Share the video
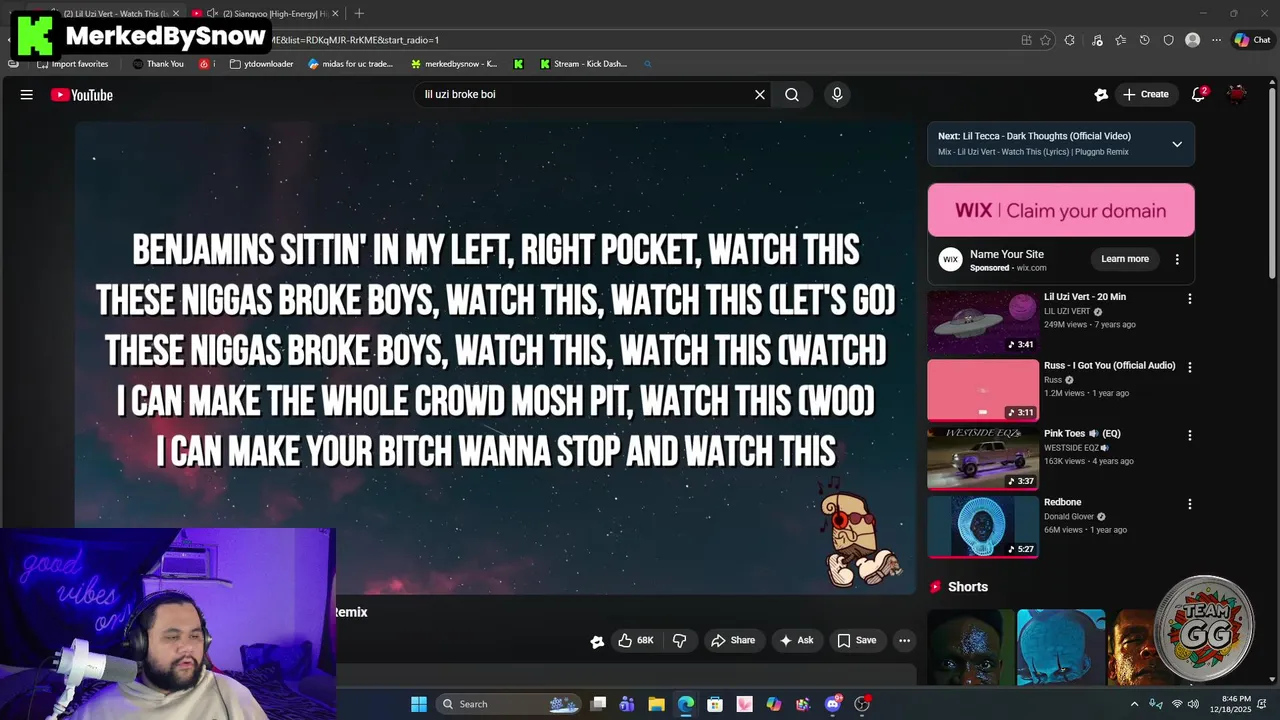Screen dimensions: 1280x720 (733, 641)
